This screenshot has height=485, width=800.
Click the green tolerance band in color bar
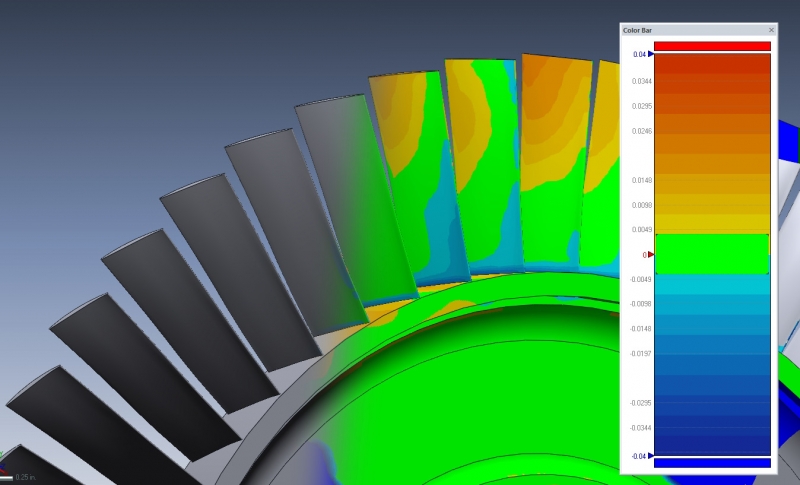[x=712, y=254]
